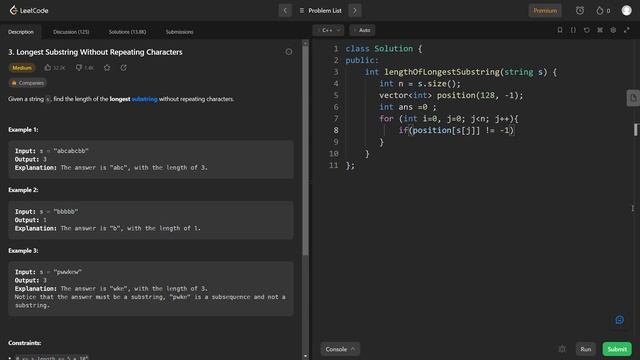
Task: Click the Auto setting button
Action: click(x=362, y=30)
